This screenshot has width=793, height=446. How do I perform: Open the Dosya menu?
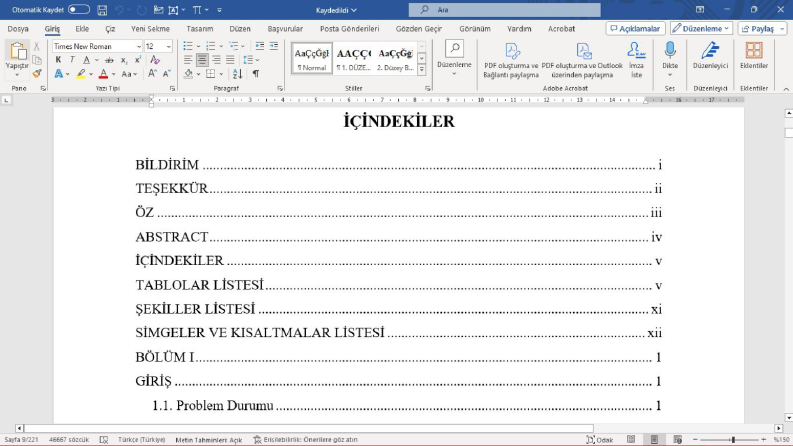pyautogui.click(x=18, y=29)
